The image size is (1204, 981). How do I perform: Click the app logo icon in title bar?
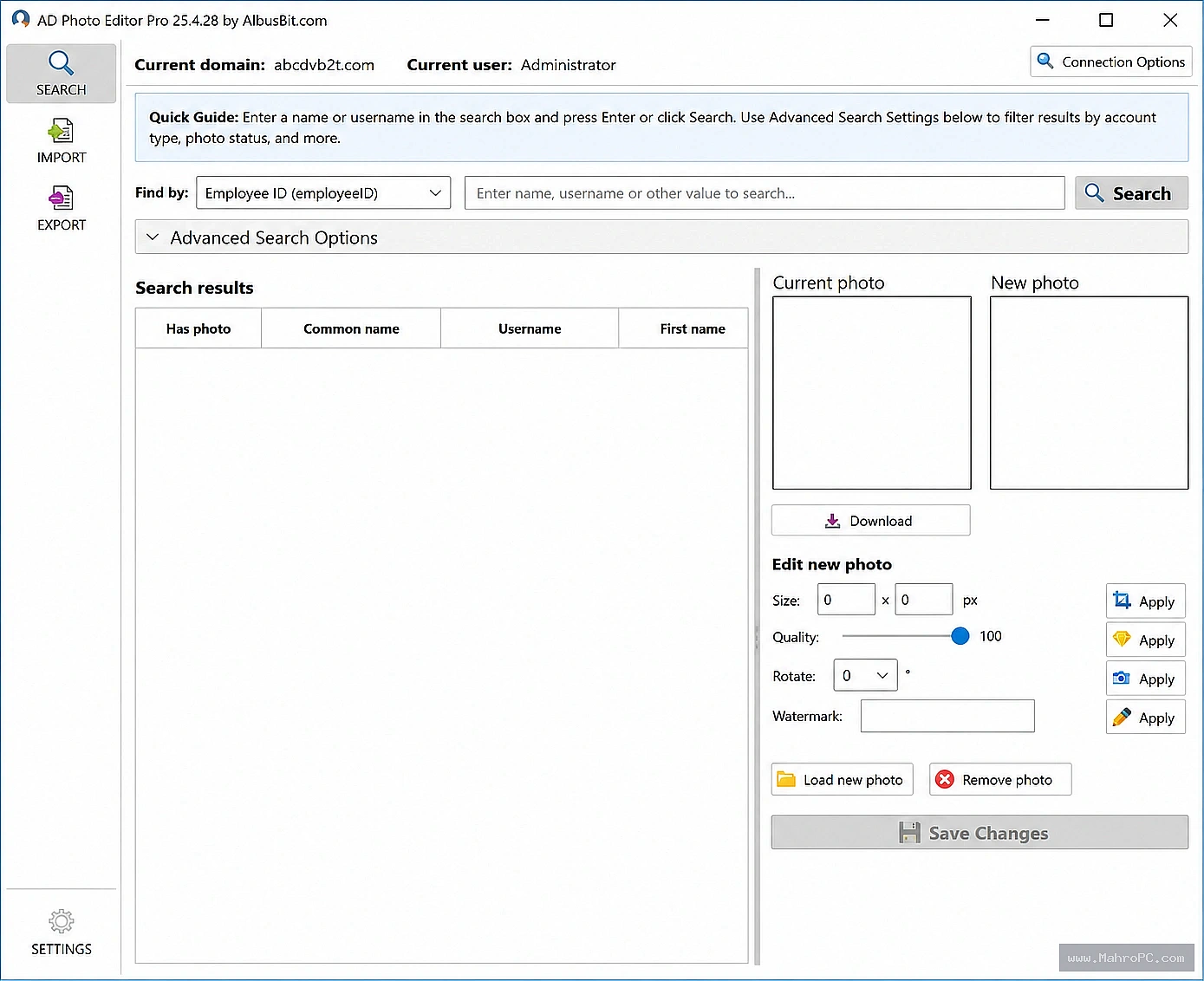(x=20, y=19)
